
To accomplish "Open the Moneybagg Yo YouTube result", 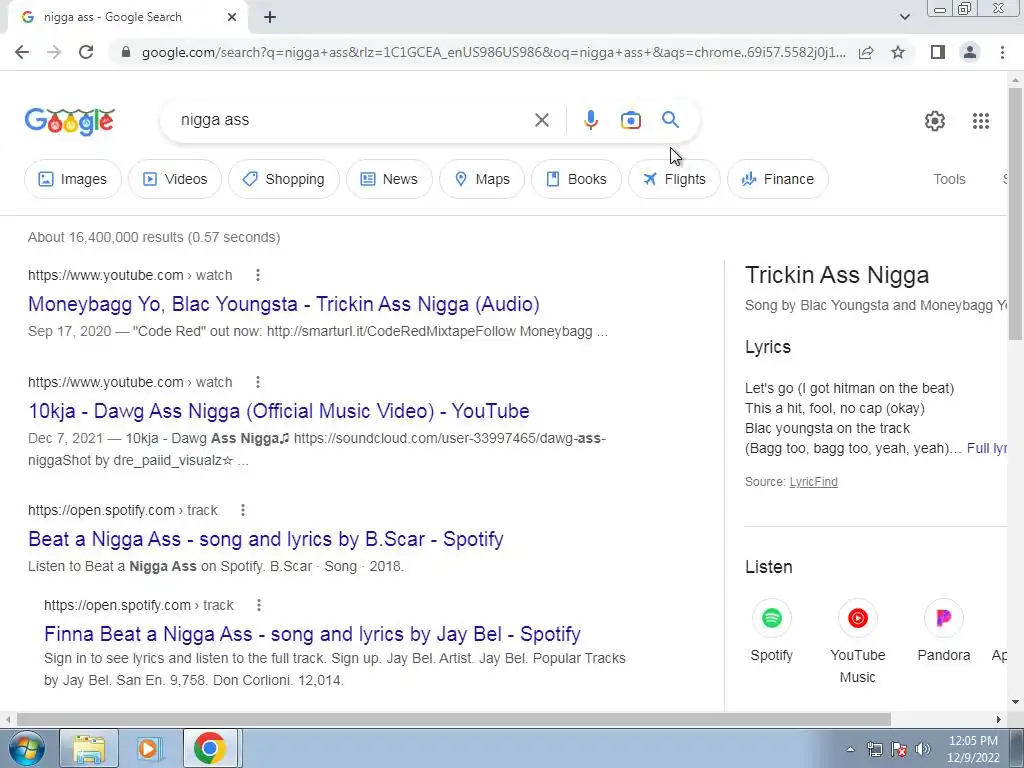I will (283, 304).
